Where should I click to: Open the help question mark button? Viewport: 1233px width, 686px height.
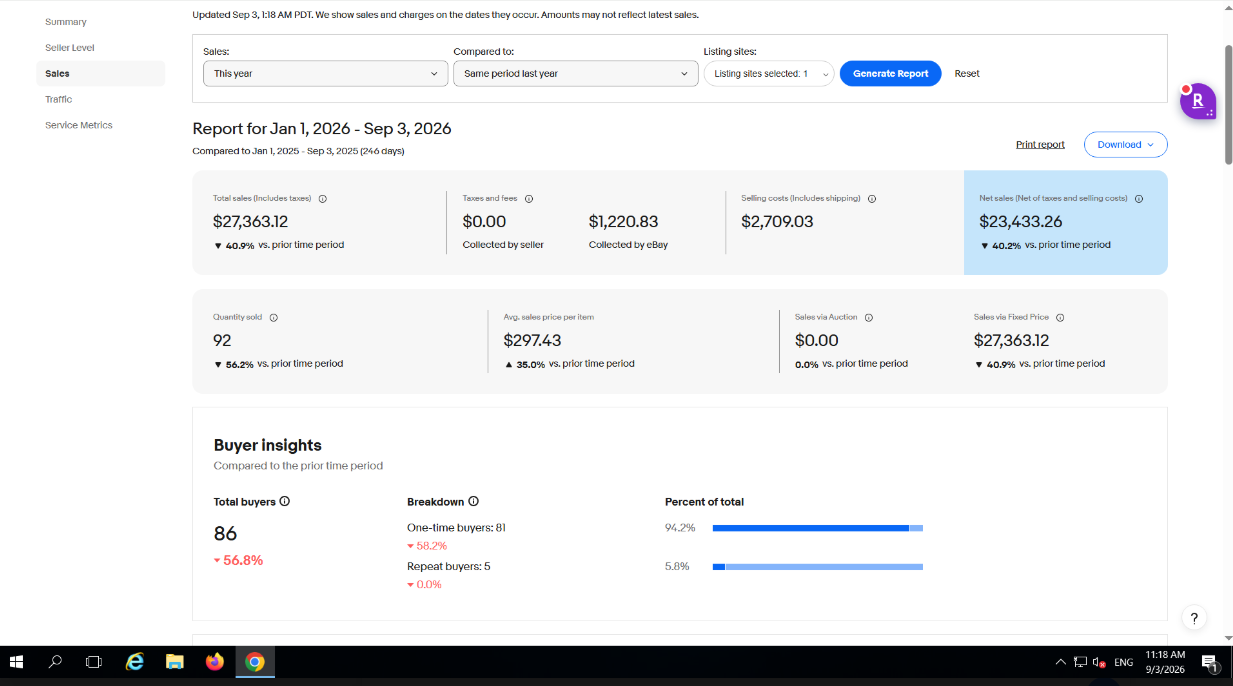(1193, 618)
